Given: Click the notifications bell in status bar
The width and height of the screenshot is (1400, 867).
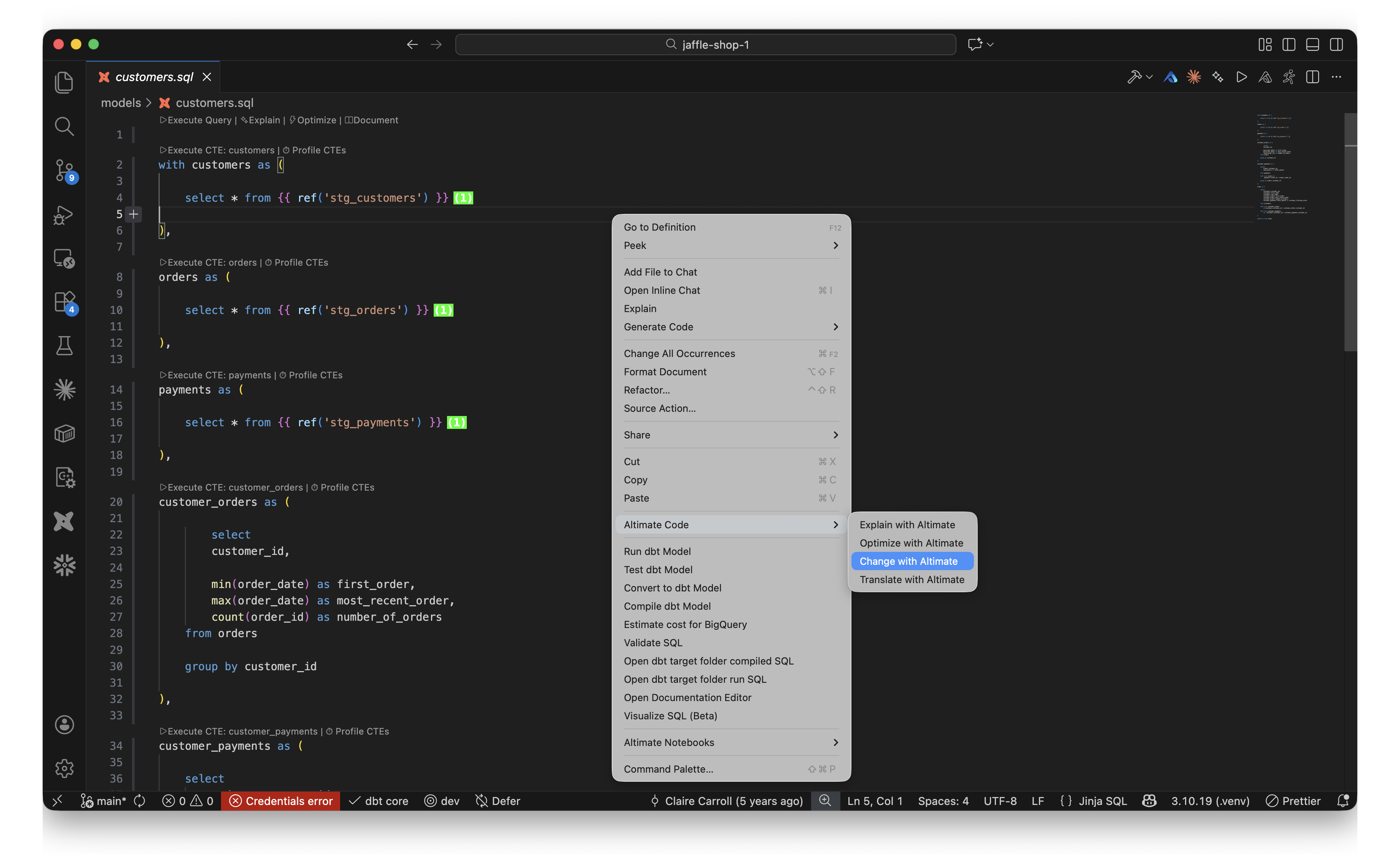Looking at the screenshot, I should click(1342, 801).
